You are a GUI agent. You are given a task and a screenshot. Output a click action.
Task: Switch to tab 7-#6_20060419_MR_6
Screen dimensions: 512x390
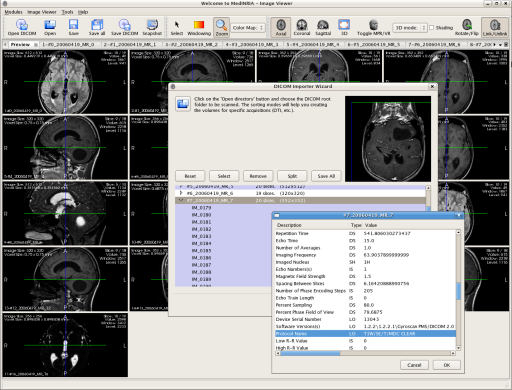434,44
